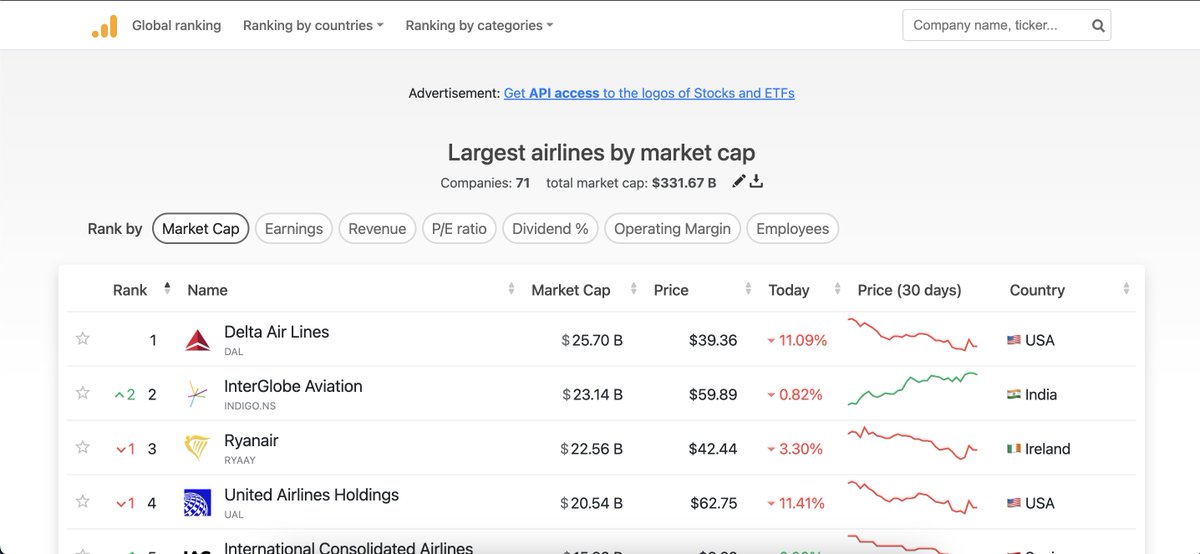Screen dimensions: 1200x554
Task: Click the orange bar-chart site logo
Action: point(104,26)
